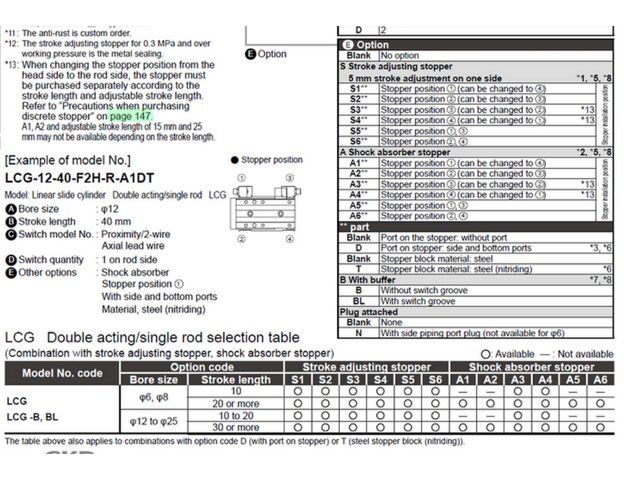Click the circled C Switch model No. bullet

point(11,235)
